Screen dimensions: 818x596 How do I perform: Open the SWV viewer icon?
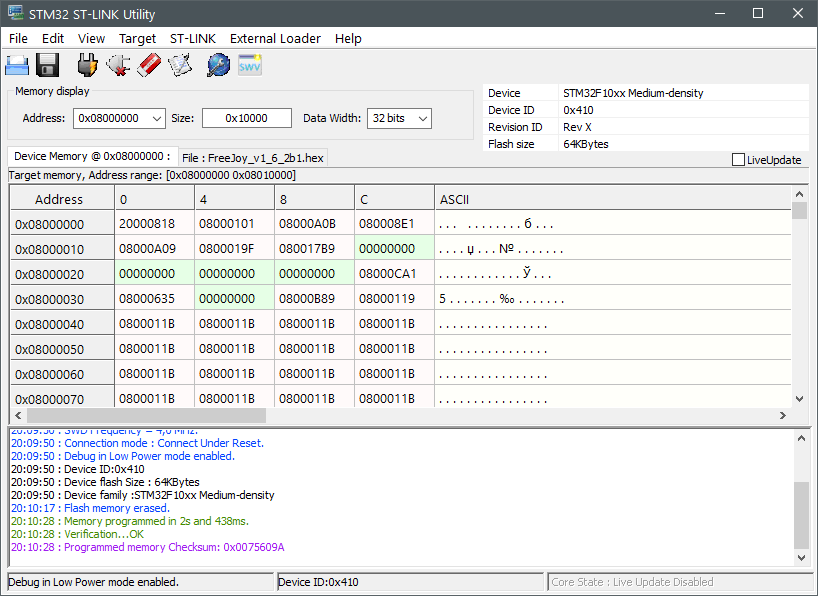point(249,66)
